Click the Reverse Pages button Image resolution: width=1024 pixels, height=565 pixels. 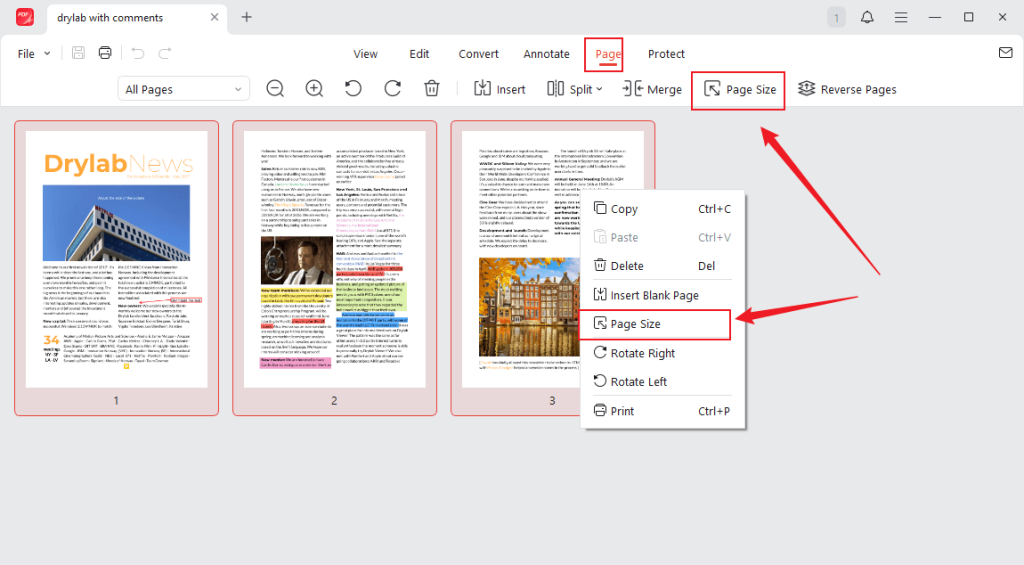click(x=847, y=89)
